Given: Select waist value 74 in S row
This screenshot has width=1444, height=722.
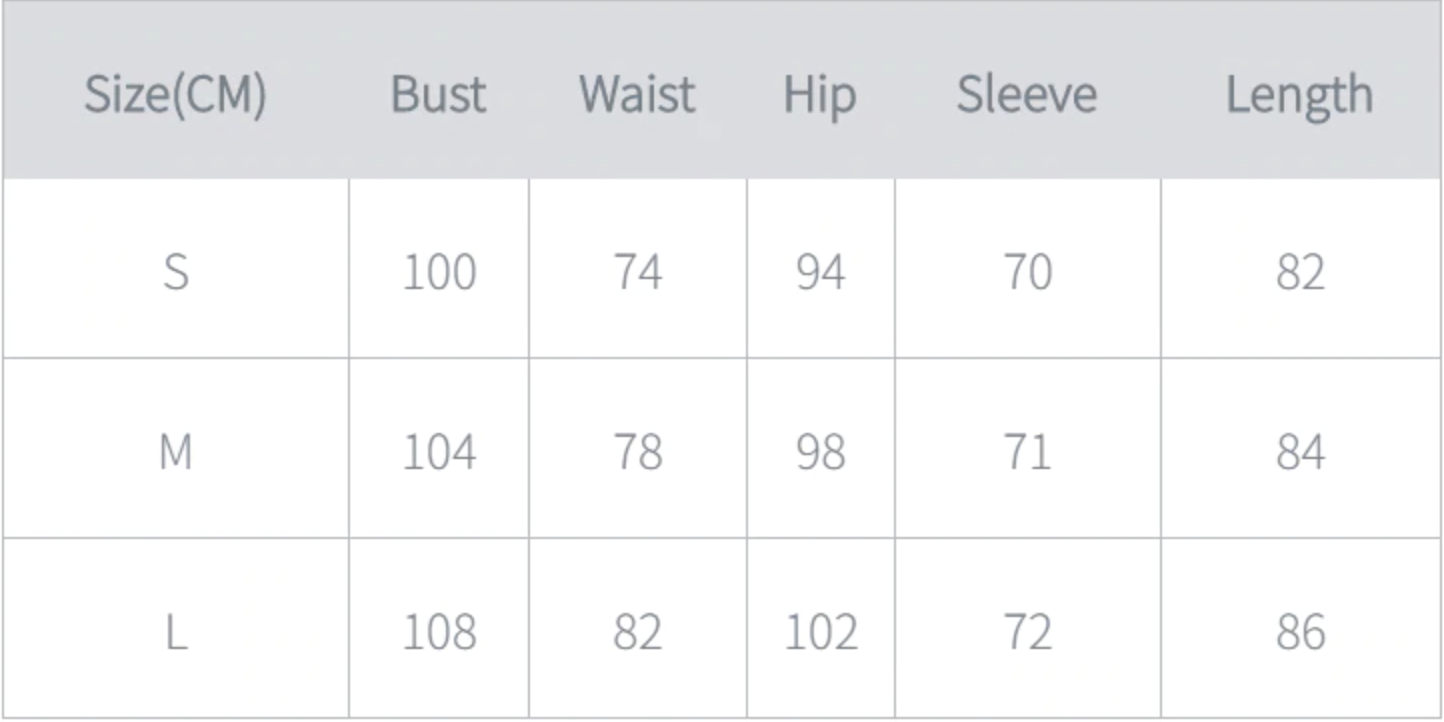Looking at the screenshot, I should click(x=638, y=272).
